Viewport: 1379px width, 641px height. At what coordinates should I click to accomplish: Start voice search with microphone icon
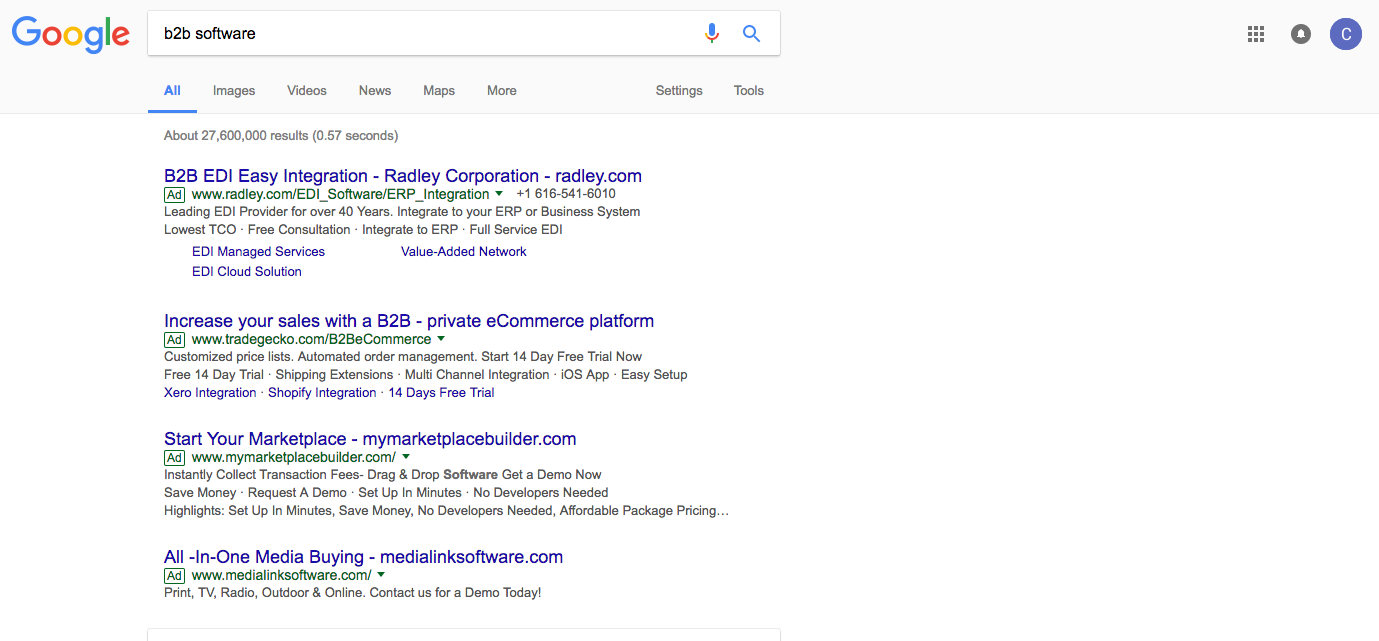711,34
